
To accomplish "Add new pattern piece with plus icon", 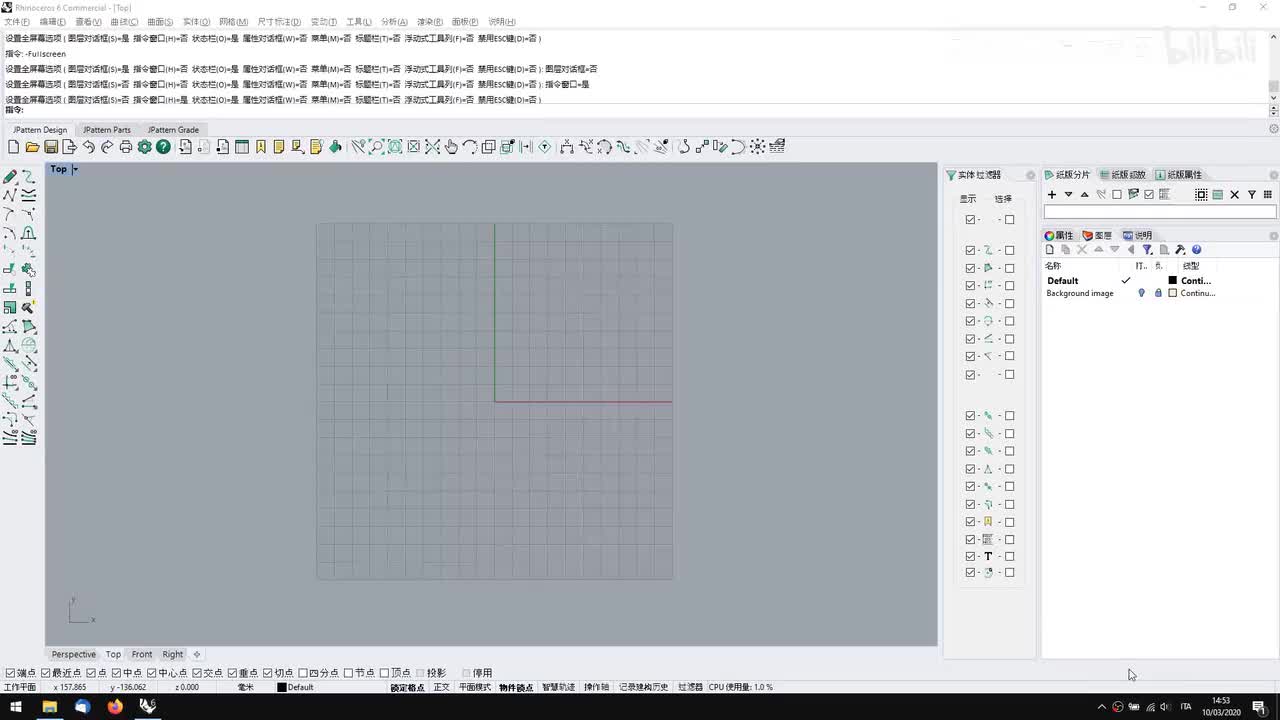I will [1052, 194].
